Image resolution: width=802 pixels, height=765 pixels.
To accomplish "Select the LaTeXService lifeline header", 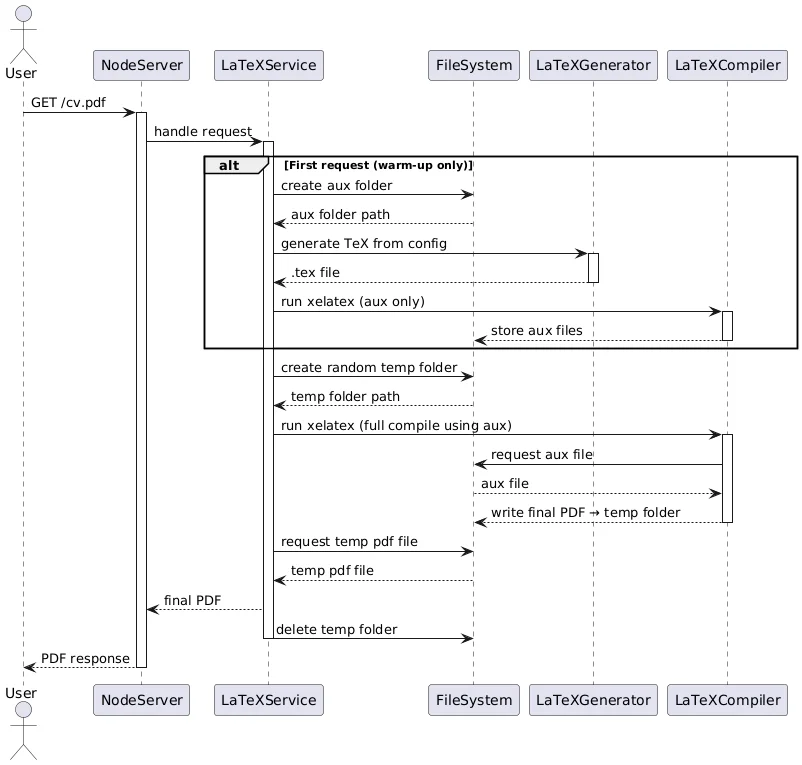I will coord(267,65).
